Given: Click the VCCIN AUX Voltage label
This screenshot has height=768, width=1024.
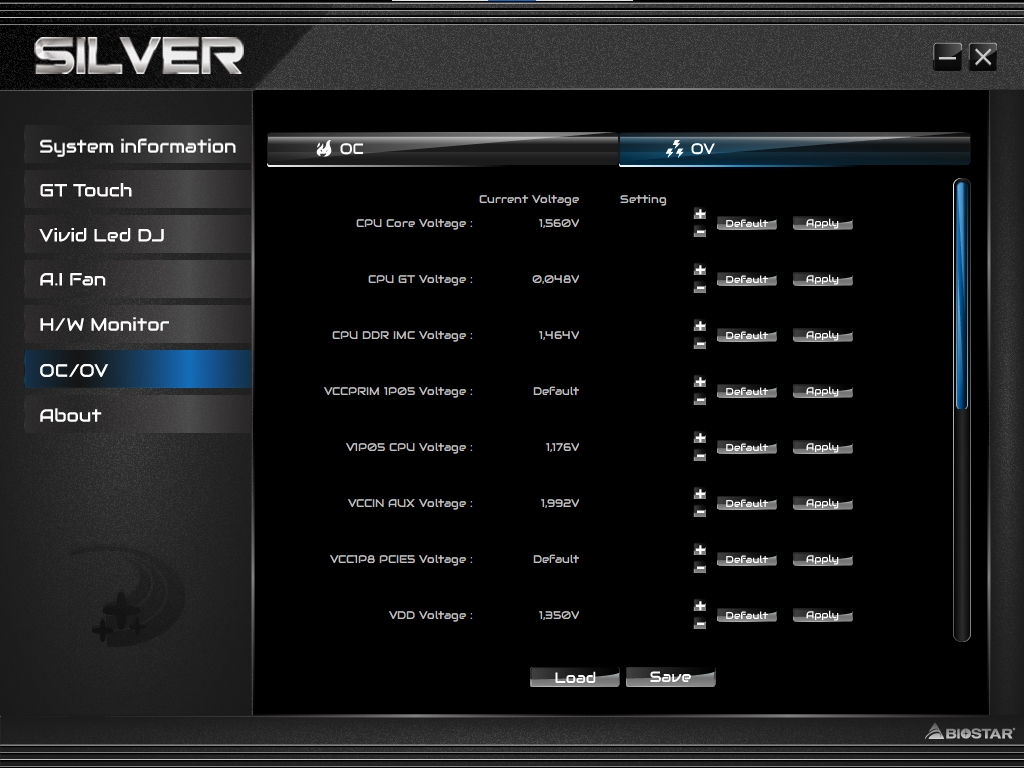Looking at the screenshot, I should click(410, 504).
